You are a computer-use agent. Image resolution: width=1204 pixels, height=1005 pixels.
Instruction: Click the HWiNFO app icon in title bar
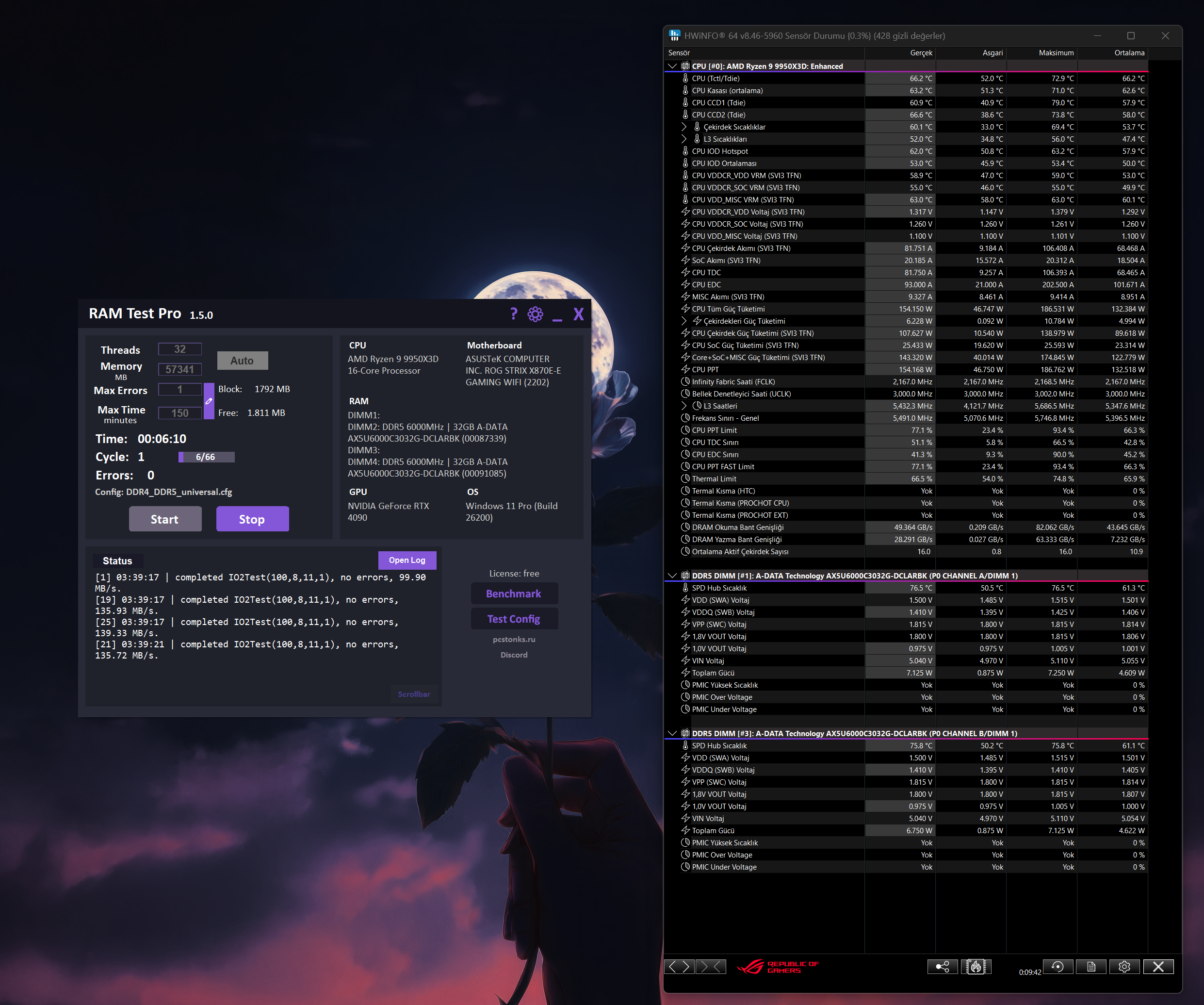pos(675,35)
